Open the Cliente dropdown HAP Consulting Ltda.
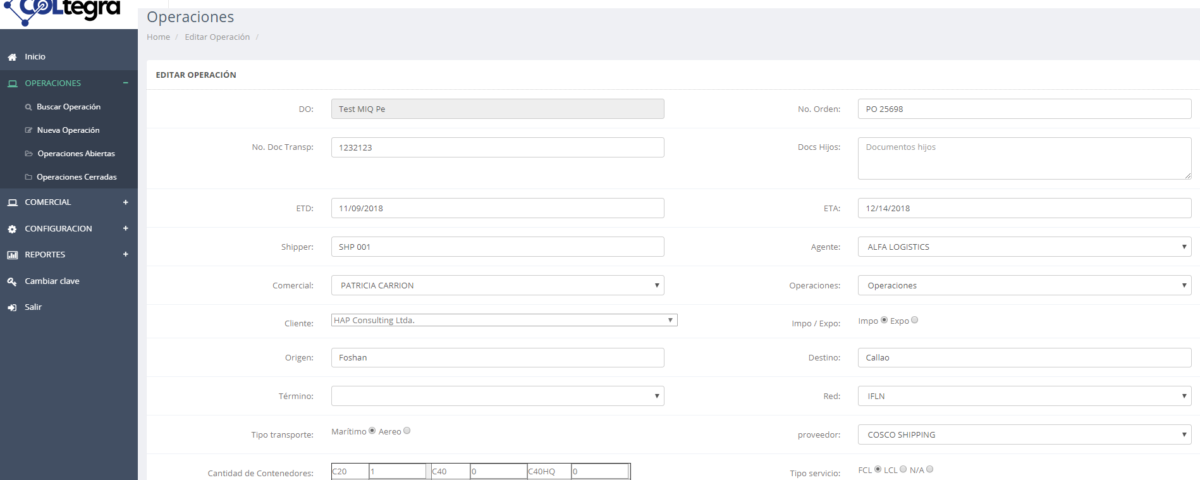The image size is (1200, 480). pyautogui.click(x=505, y=320)
